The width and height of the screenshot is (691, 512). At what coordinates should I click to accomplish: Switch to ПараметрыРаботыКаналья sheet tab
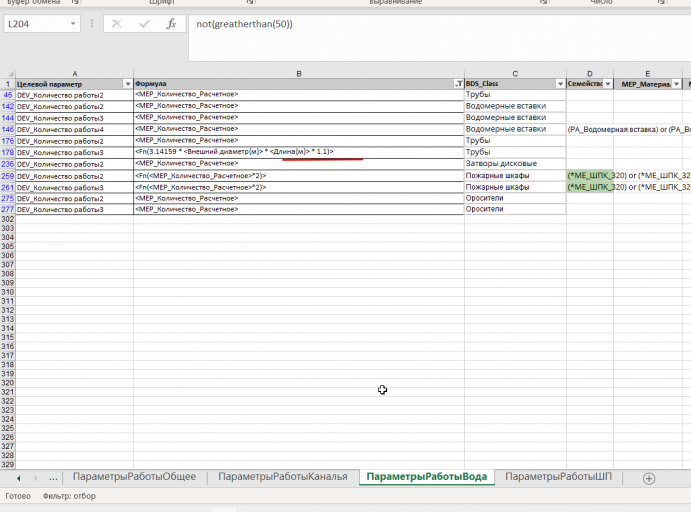[x=282, y=476]
